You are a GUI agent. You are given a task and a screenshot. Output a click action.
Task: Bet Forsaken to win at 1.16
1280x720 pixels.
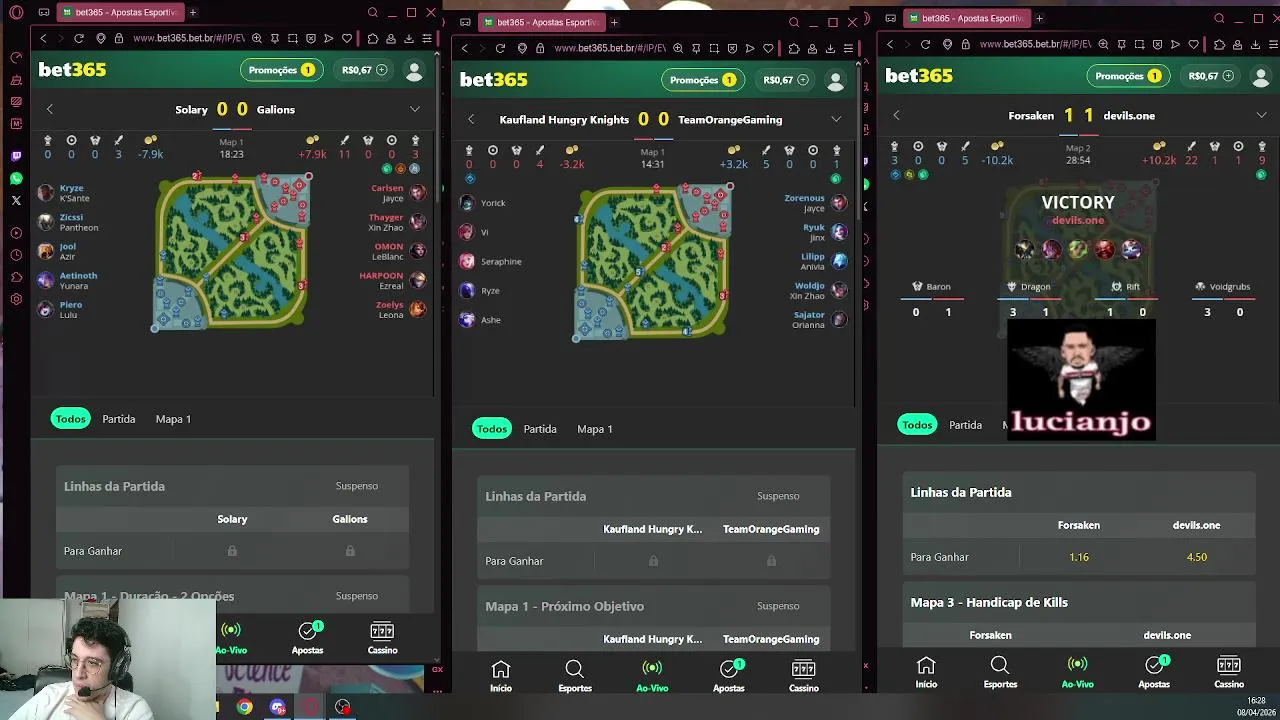point(1078,557)
